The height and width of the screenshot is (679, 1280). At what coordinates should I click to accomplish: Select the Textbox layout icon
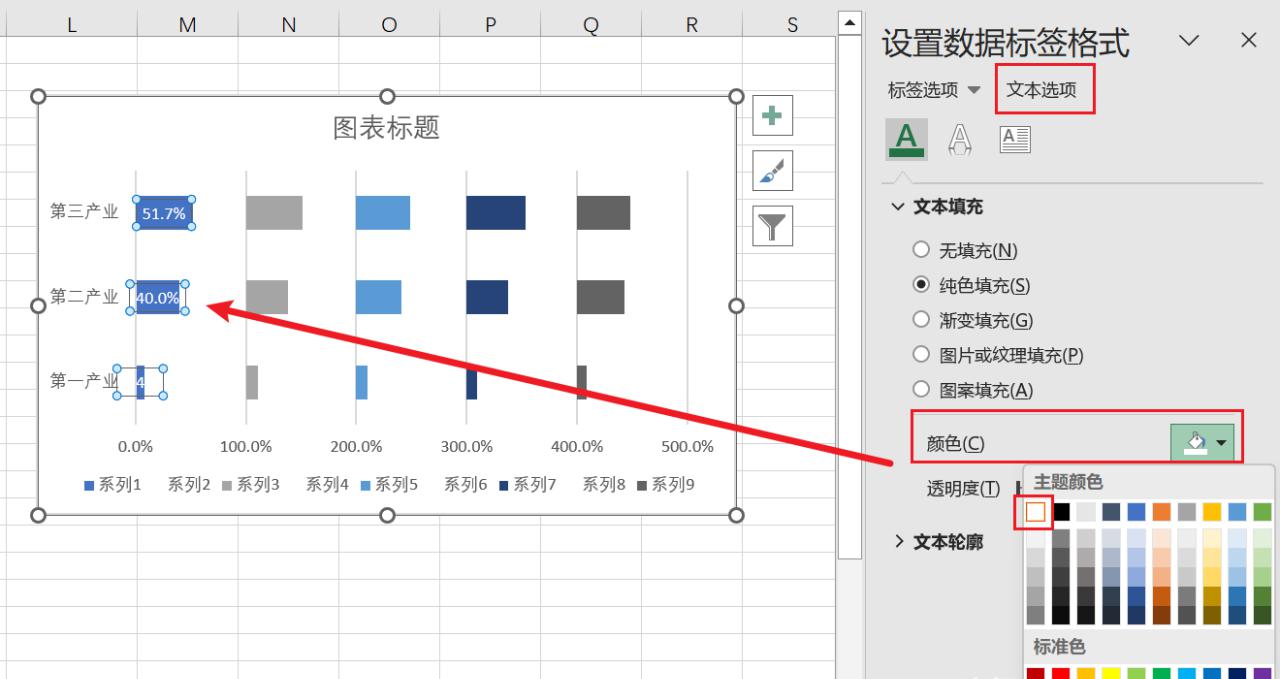tap(1015, 140)
